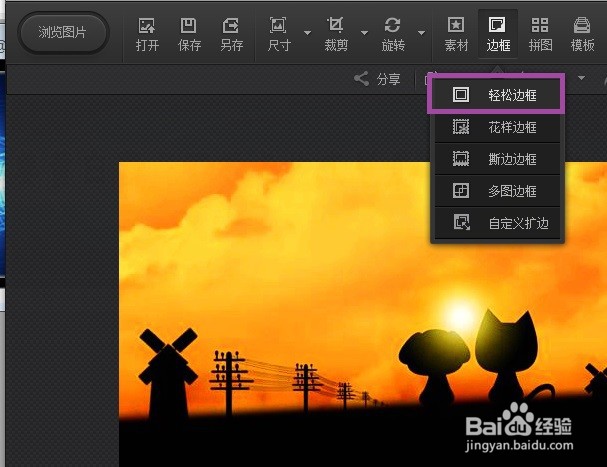This screenshot has width=607, height=467.
Task: Expand the dropdown arrow right of border menu
Action: [x=581, y=78]
